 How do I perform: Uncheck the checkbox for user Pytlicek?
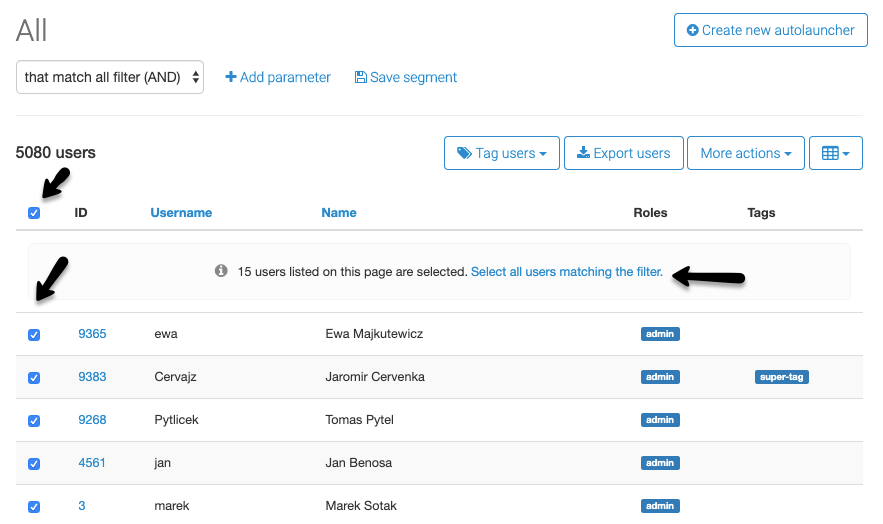click(34, 421)
